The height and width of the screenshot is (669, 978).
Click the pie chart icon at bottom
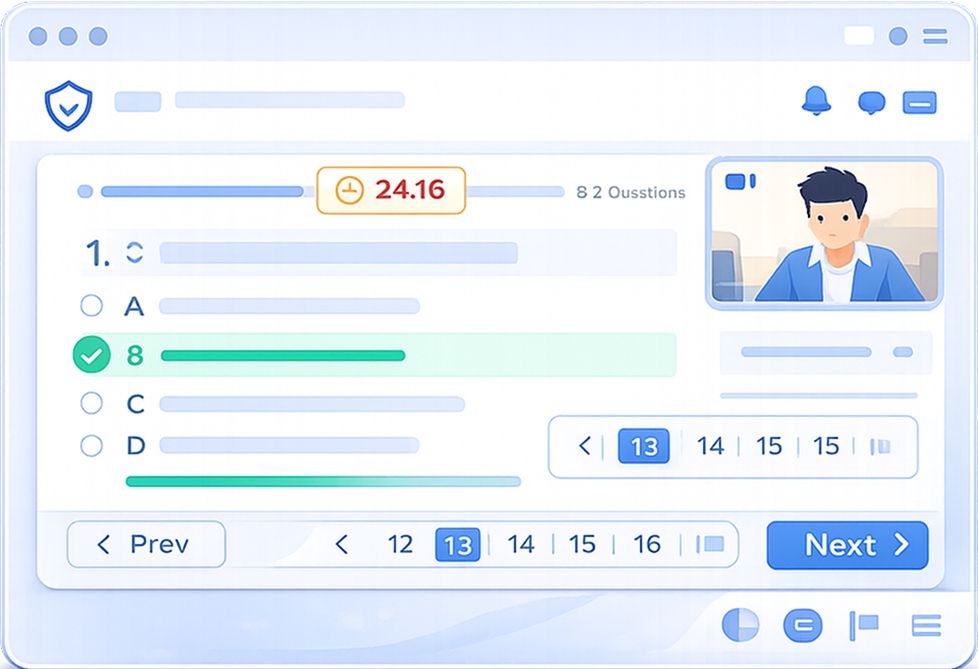pos(740,625)
